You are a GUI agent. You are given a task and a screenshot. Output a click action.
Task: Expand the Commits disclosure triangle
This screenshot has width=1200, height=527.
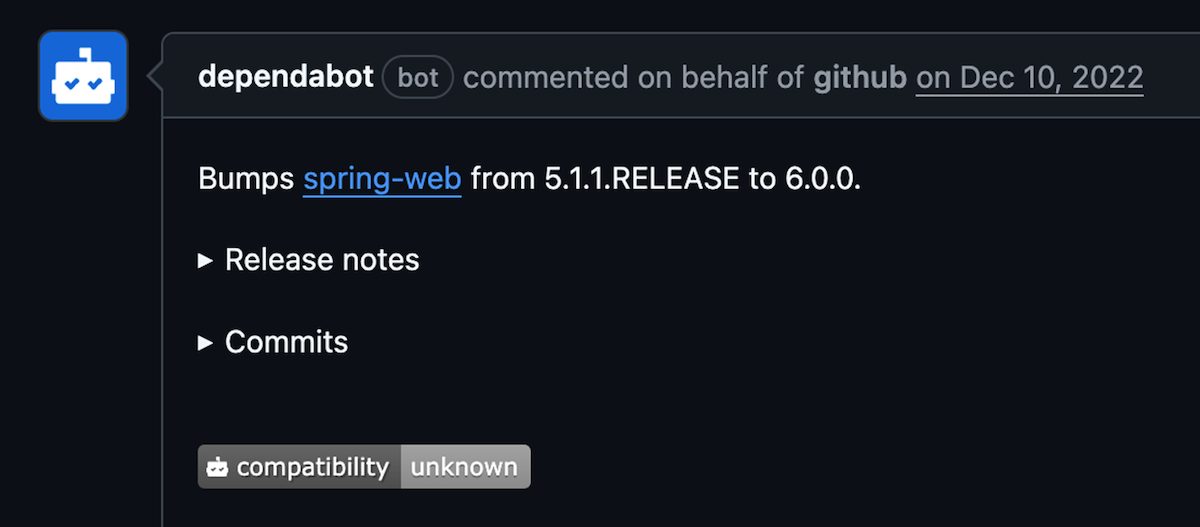click(x=206, y=342)
